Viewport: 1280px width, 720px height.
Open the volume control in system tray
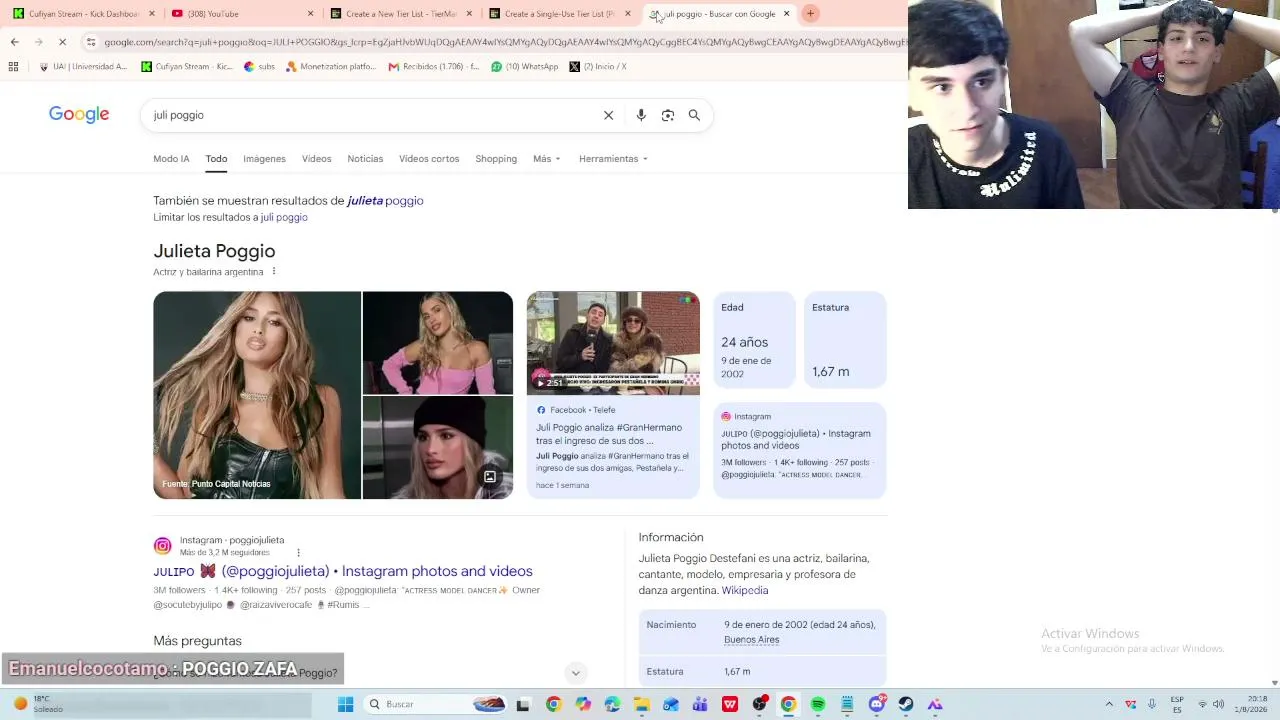pyautogui.click(x=1218, y=704)
